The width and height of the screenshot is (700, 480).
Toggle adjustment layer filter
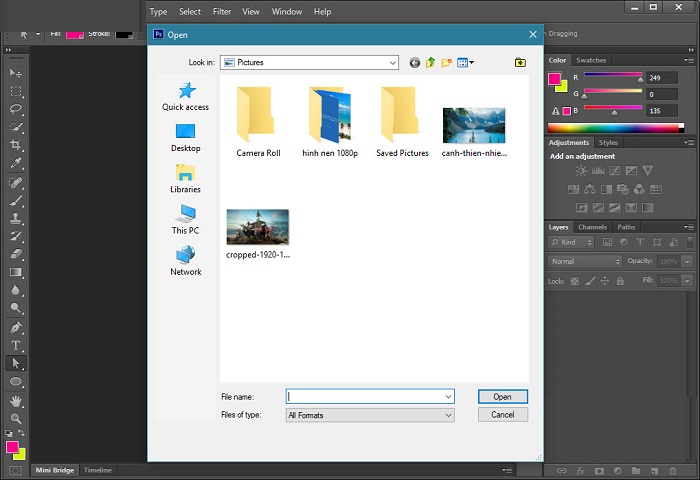click(624, 242)
